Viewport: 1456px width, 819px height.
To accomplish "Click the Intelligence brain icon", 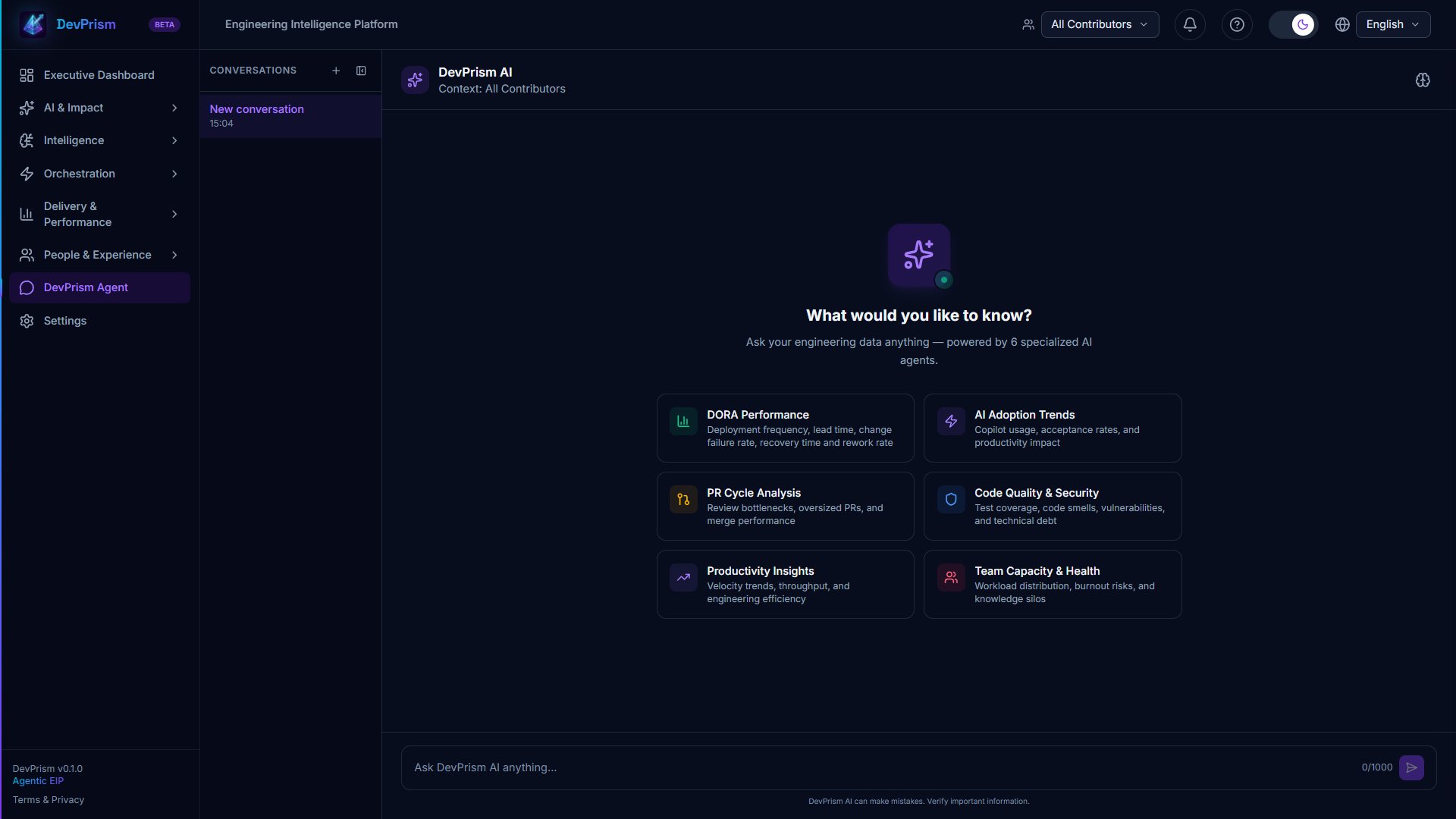I will click(x=27, y=140).
